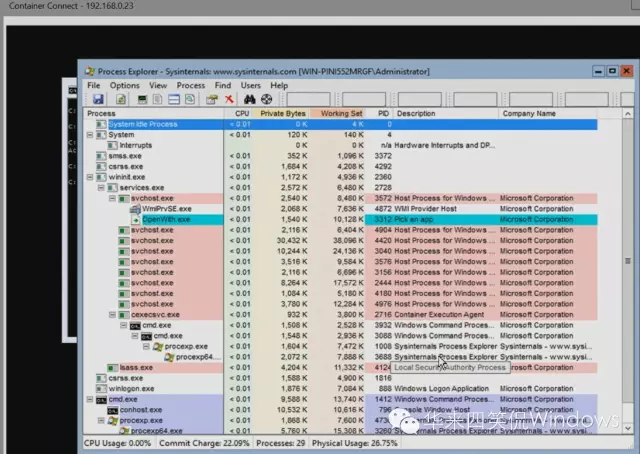
Task: Click the binoculars Find Handle icon
Action: pyautogui.click(x=249, y=99)
